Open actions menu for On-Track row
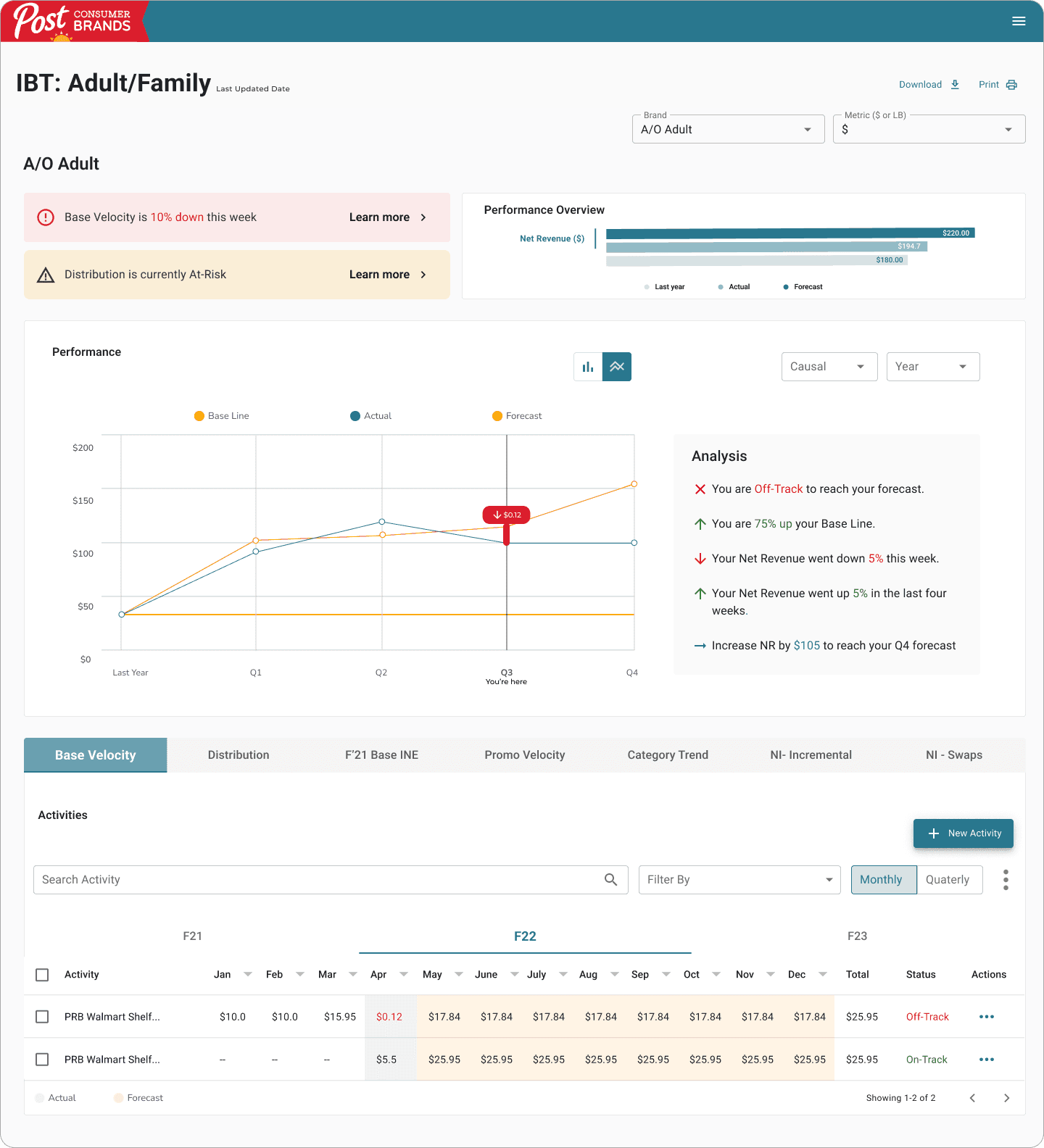This screenshot has width=1044, height=1148. pos(987,1060)
